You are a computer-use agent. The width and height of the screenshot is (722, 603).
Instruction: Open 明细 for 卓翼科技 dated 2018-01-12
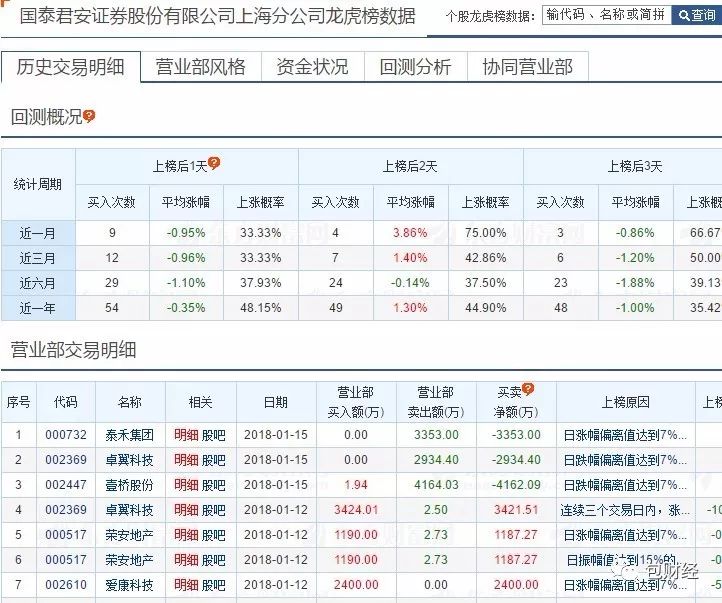[x=186, y=510]
